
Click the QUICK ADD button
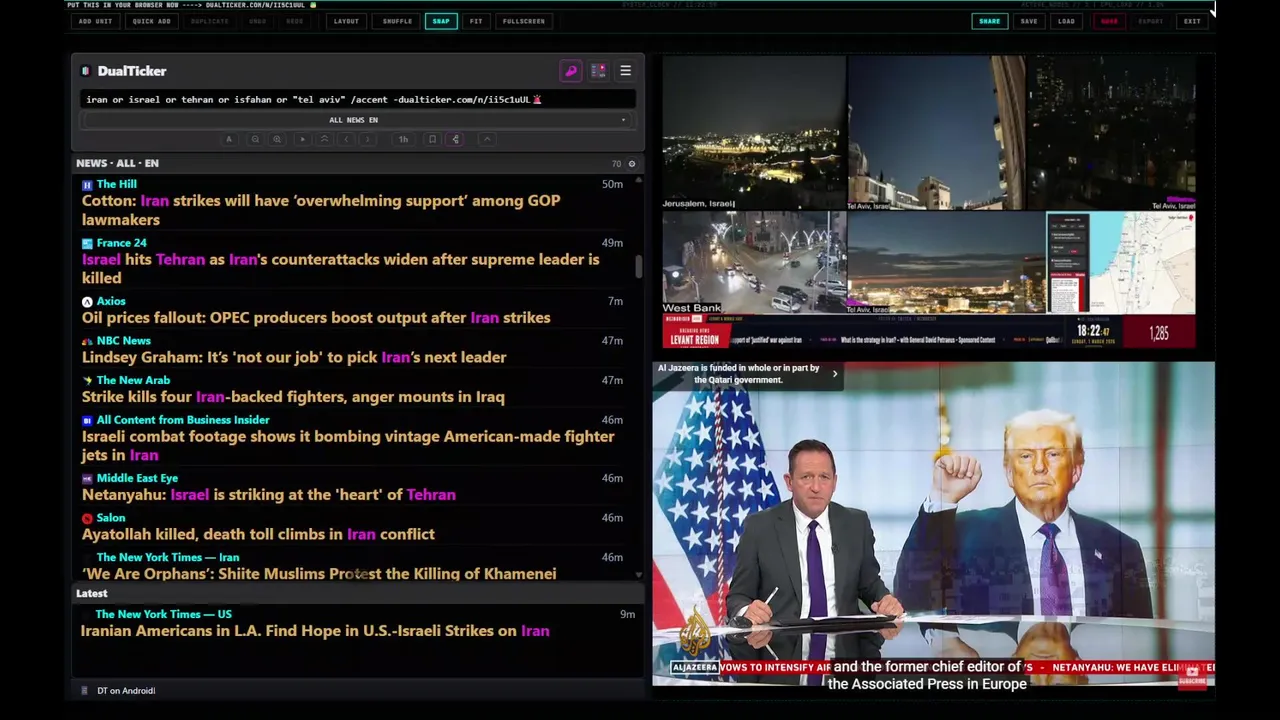[x=151, y=21]
